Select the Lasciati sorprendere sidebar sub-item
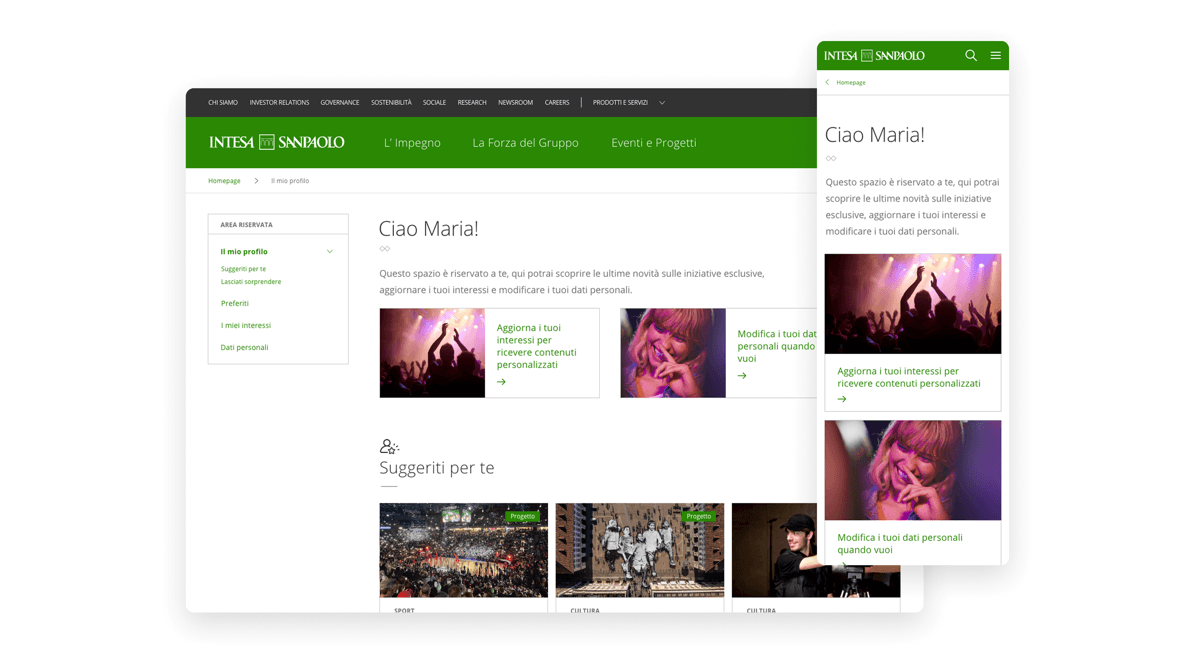The width and height of the screenshot is (1200, 656). (251, 282)
